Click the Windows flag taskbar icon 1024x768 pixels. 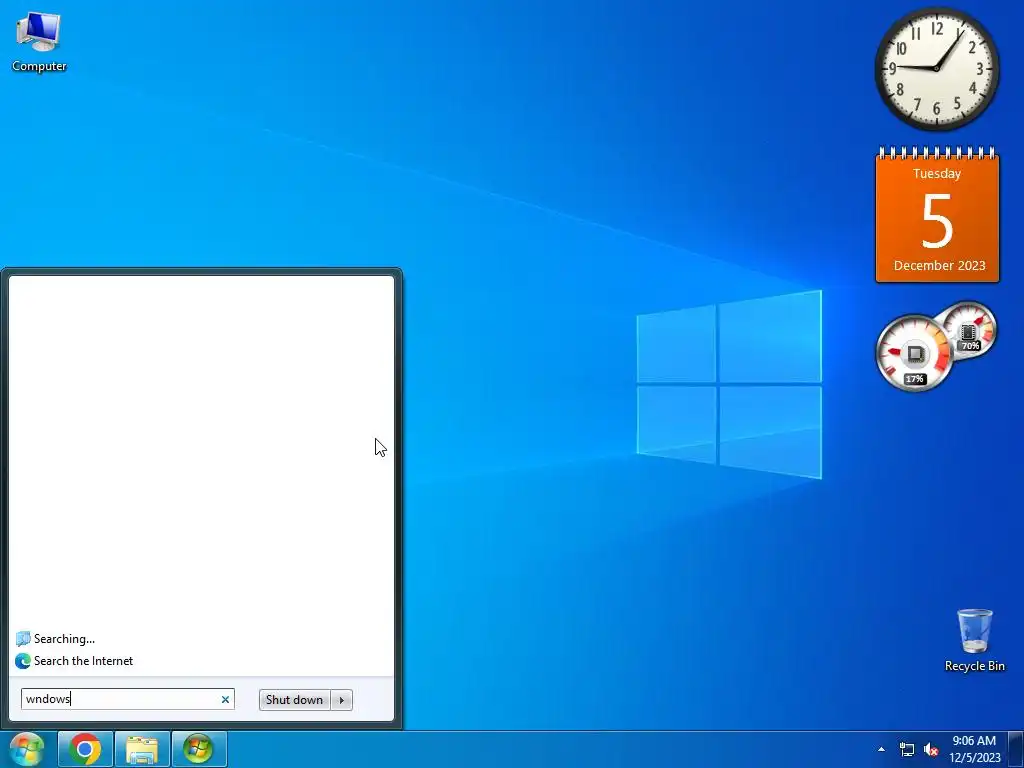coord(199,749)
